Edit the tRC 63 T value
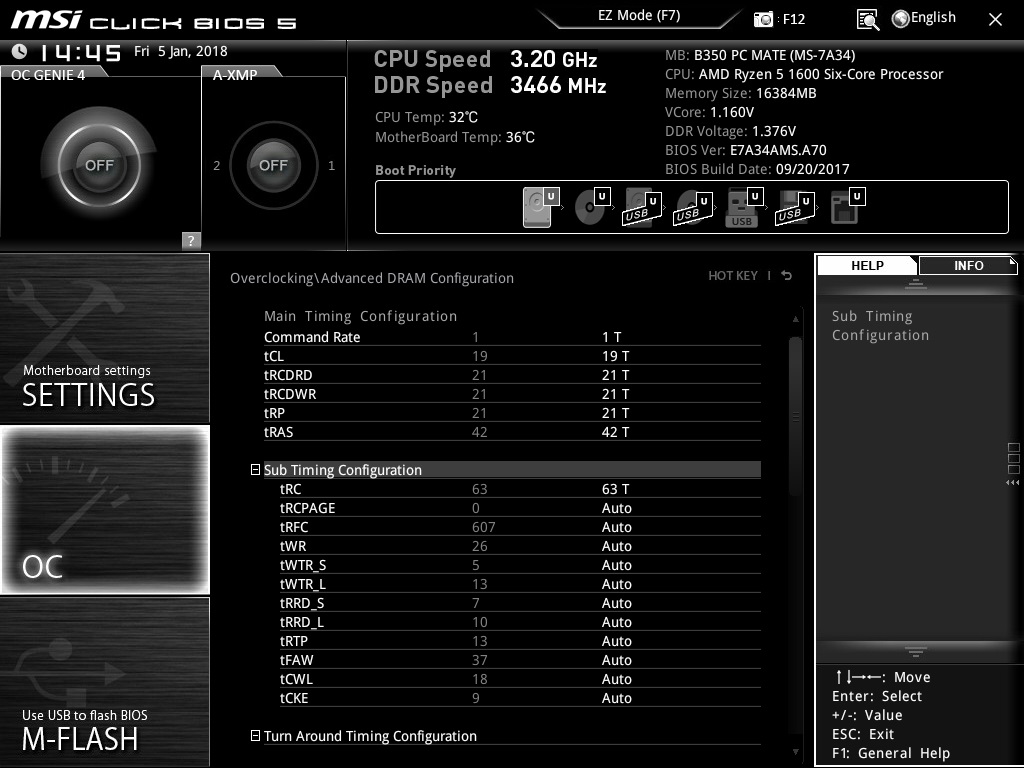This screenshot has width=1024, height=768. [x=615, y=489]
